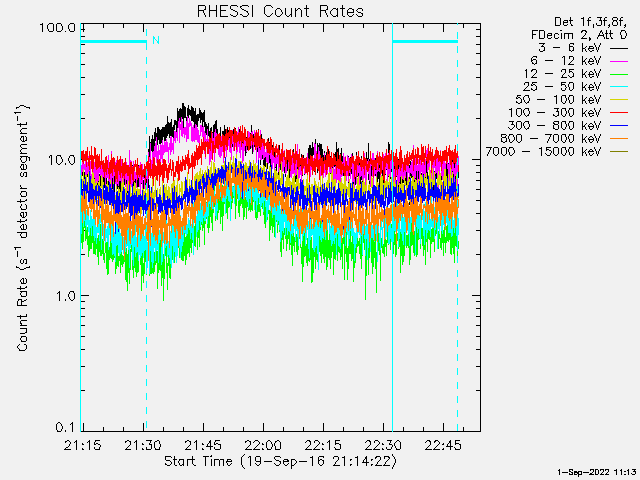Click the black line swatch for 3 - 6 keV

(x=619, y=48)
